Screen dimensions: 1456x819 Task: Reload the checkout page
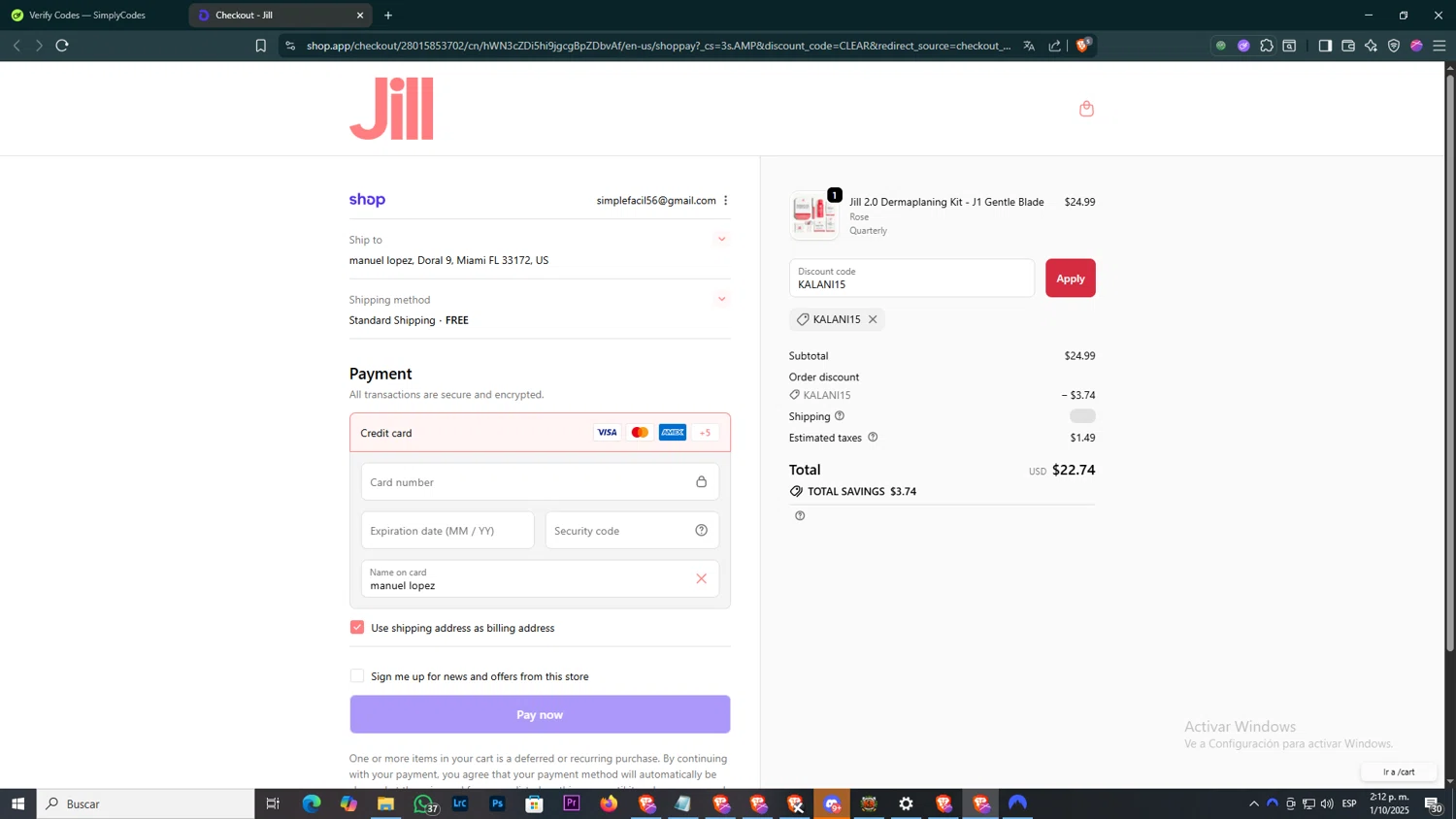pyautogui.click(x=62, y=46)
